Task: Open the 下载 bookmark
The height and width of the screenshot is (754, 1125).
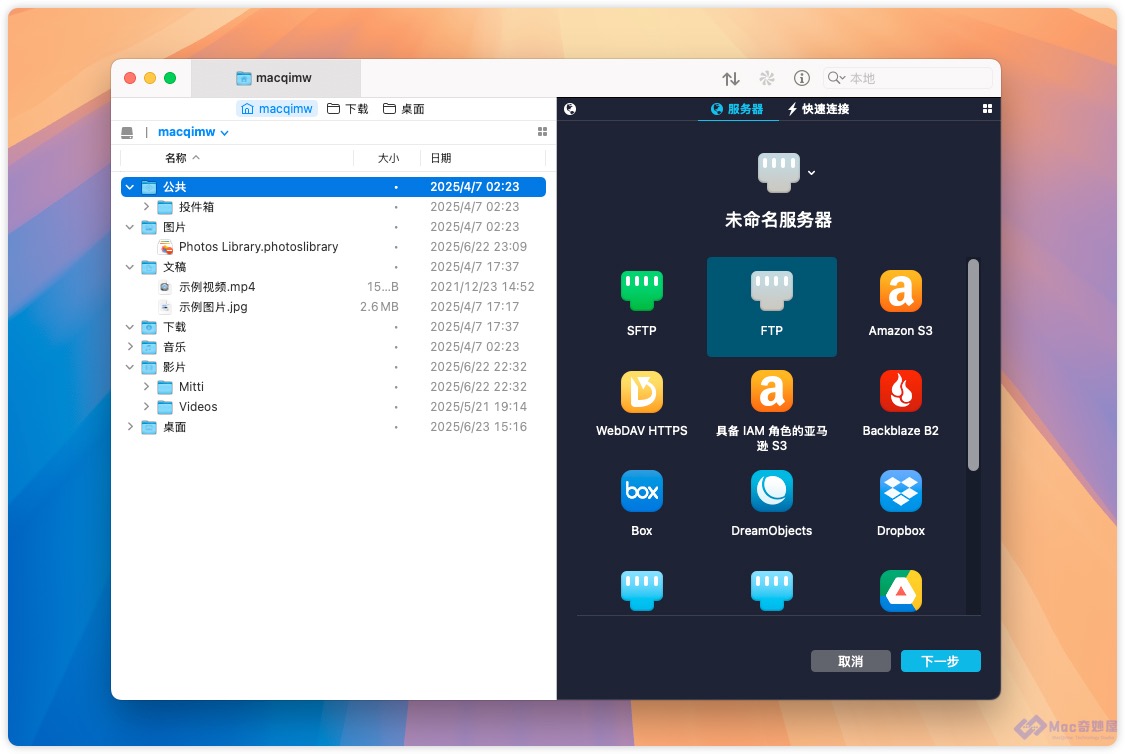Action: [x=347, y=109]
